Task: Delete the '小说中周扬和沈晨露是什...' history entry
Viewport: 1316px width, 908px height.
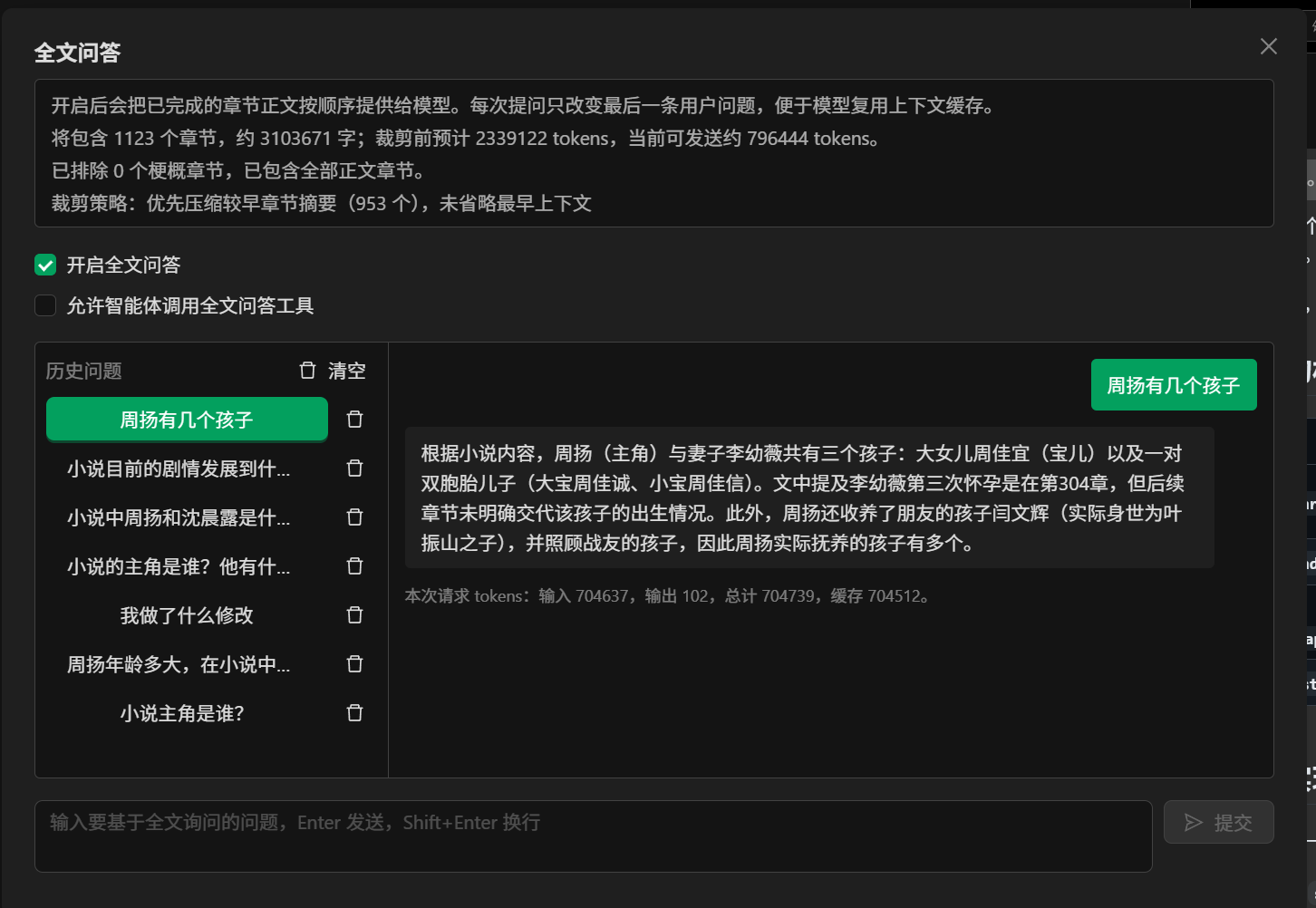Action: click(x=354, y=517)
